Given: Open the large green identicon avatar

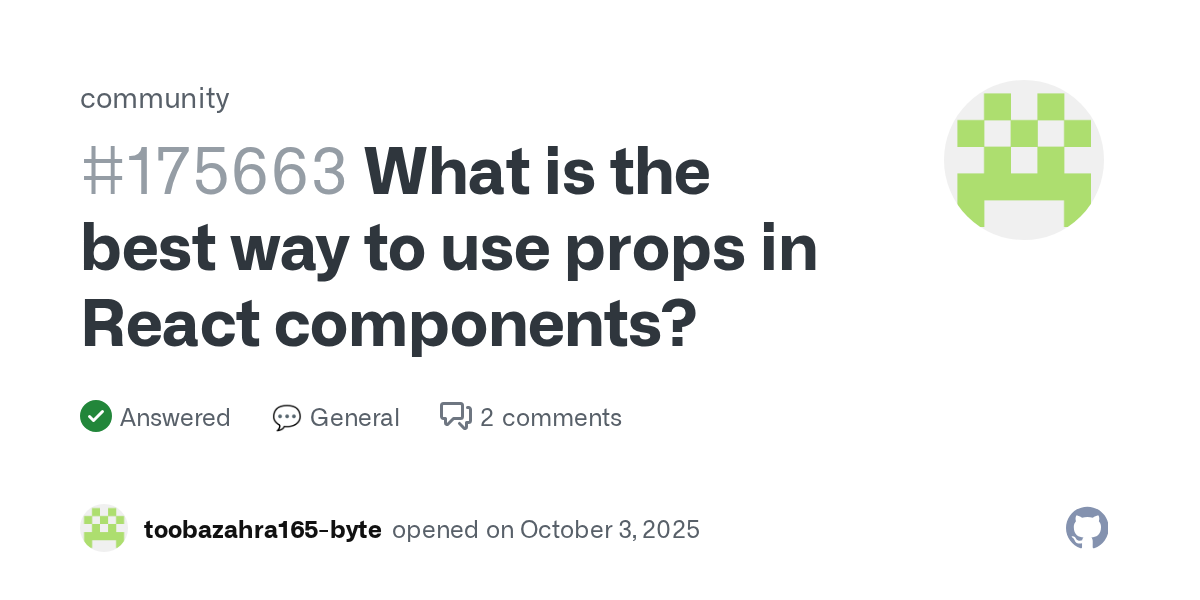Looking at the screenshot, I should pos(1023,160).
